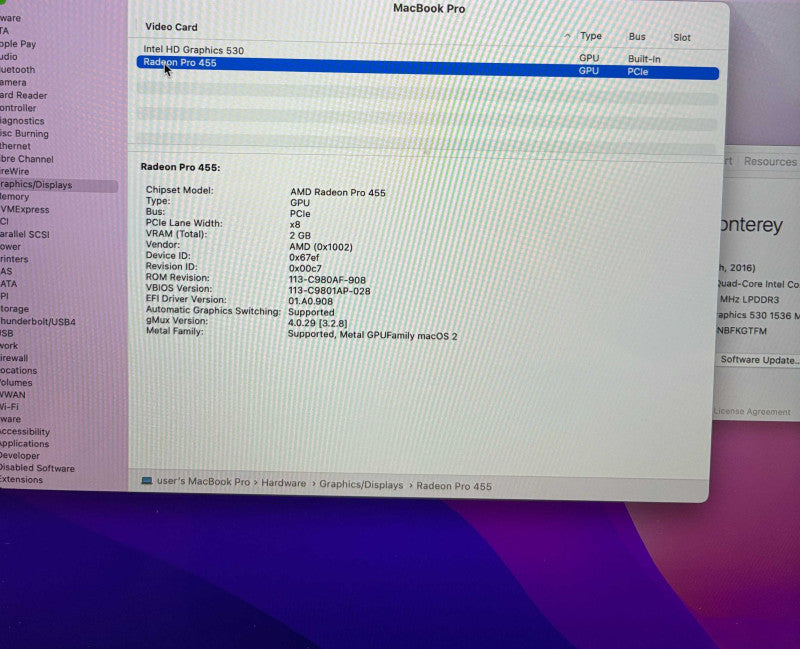The width and height of the screenshot is (800, 649).
Task: Click the AMD Radeon Pro 455 chipset value
Action: pyautogui.click(x=338, y=192)
